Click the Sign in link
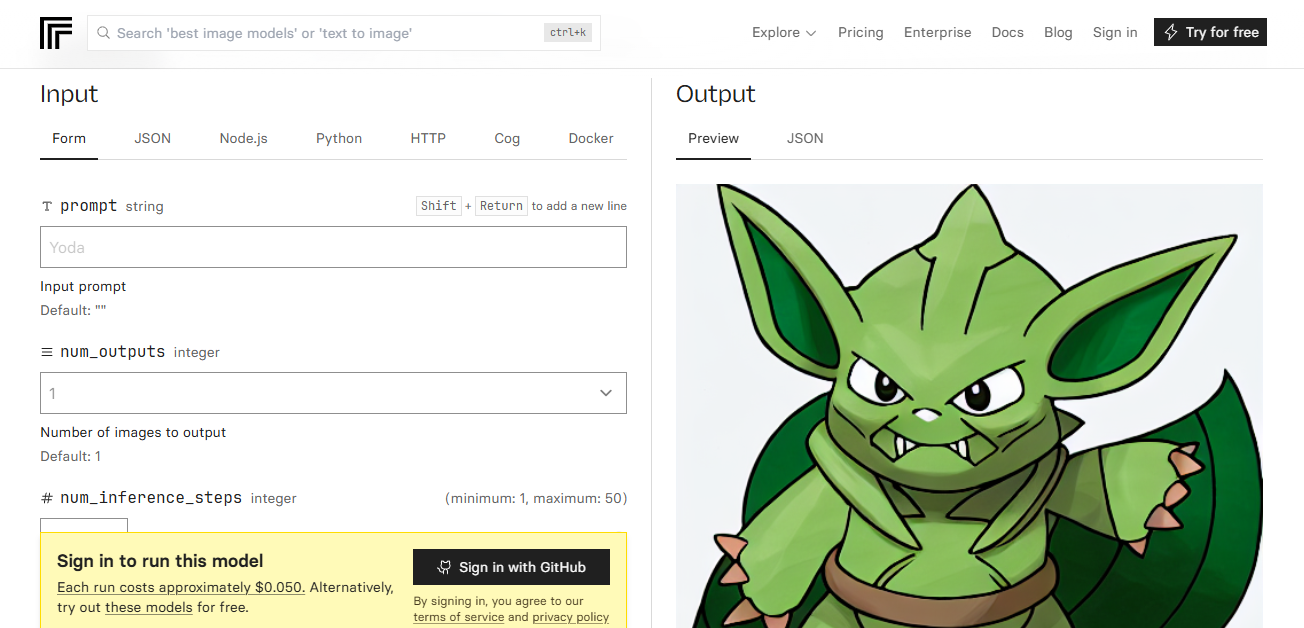1304x628 pixels. [x=1115, y=32]
